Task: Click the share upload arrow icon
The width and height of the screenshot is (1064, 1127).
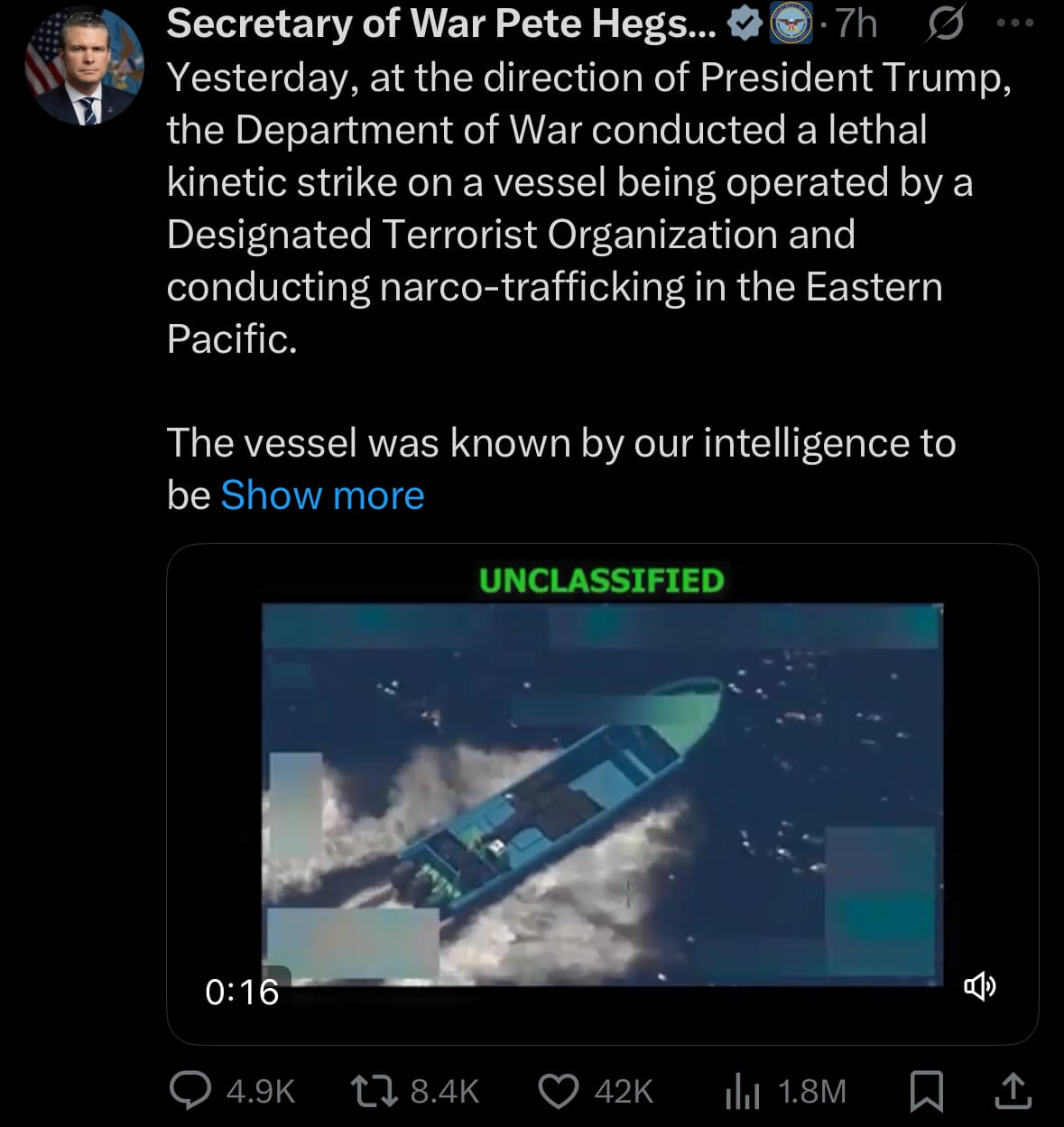Action: coord(1012,1091)
